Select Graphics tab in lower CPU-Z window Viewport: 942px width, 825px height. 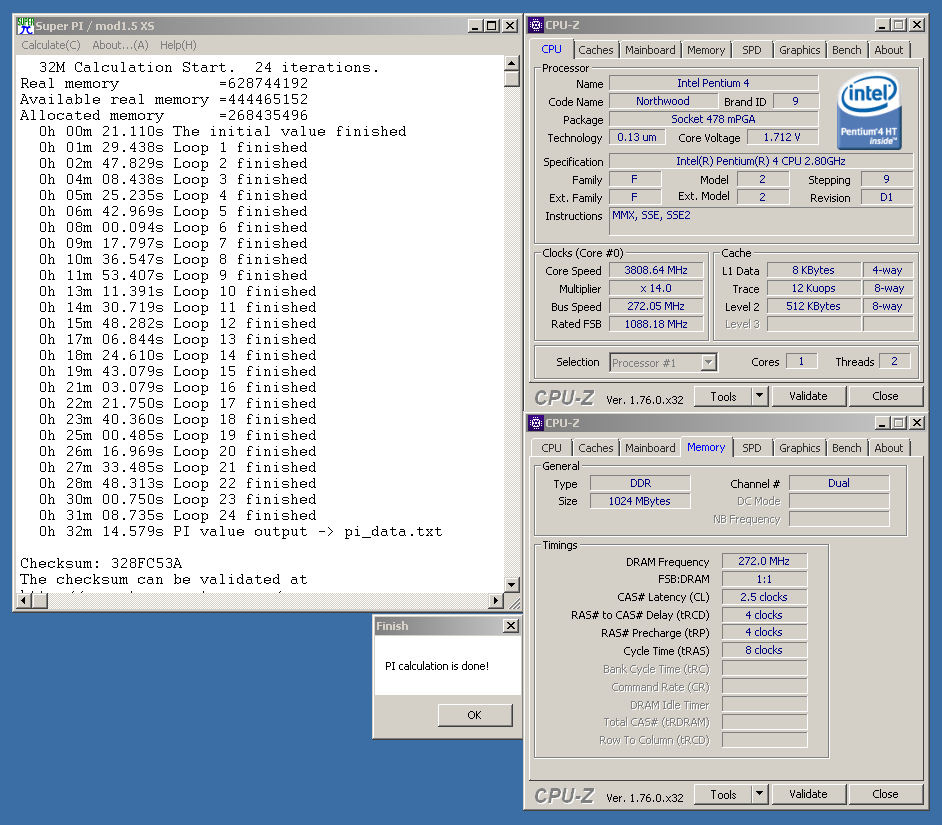[799, 448]
